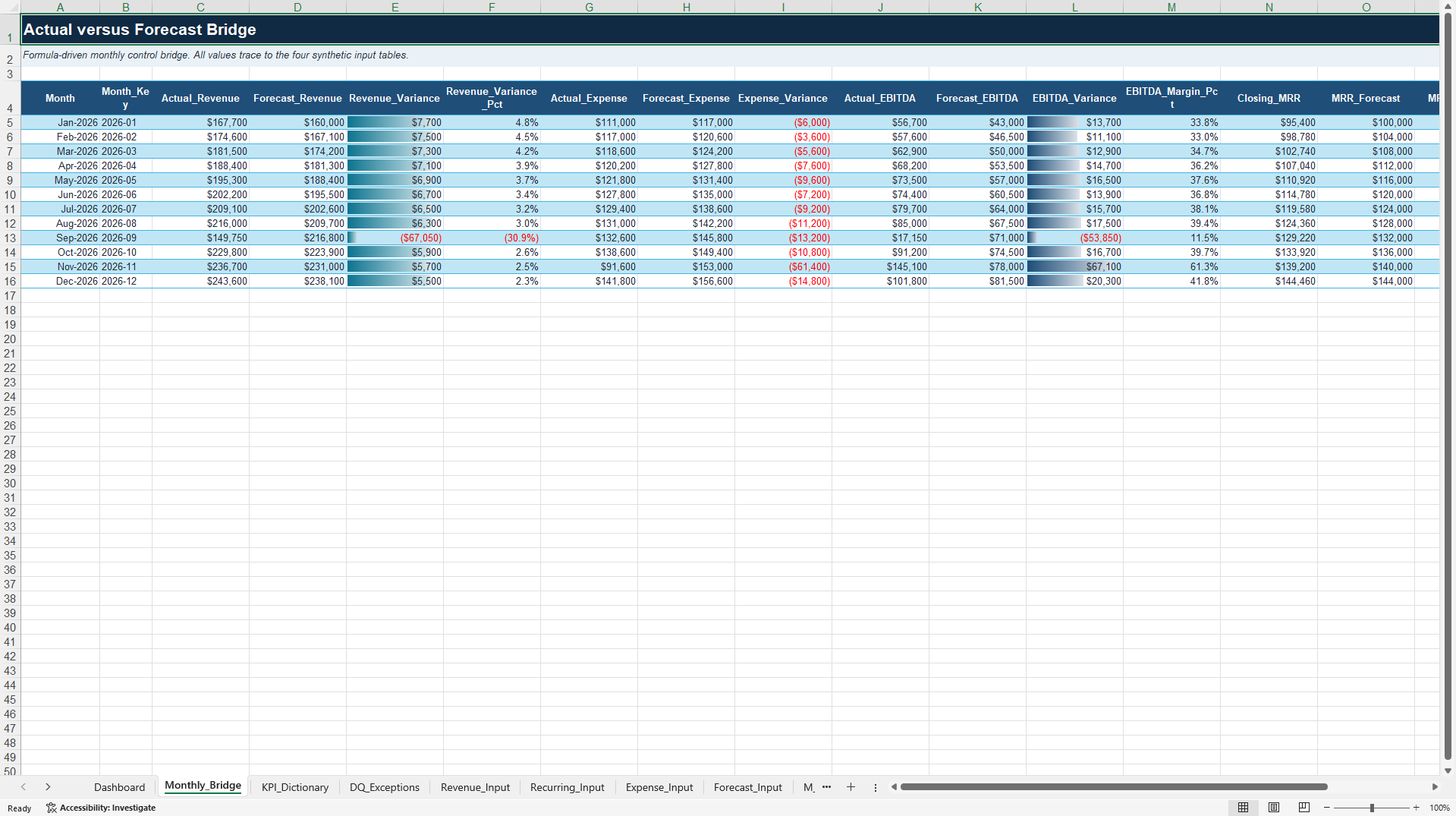1456x816 pixels.
Task: Click horizontal scrollbar left arrow
Action: pos(895,787)
